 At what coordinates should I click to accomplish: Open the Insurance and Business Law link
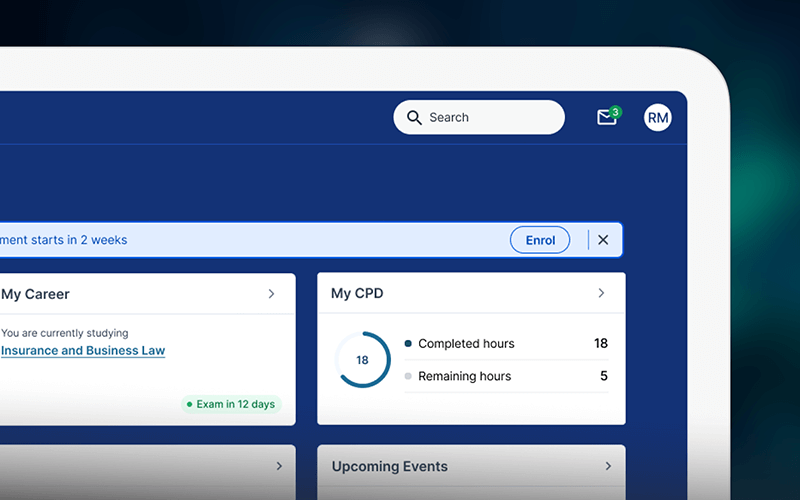point(83,351)
